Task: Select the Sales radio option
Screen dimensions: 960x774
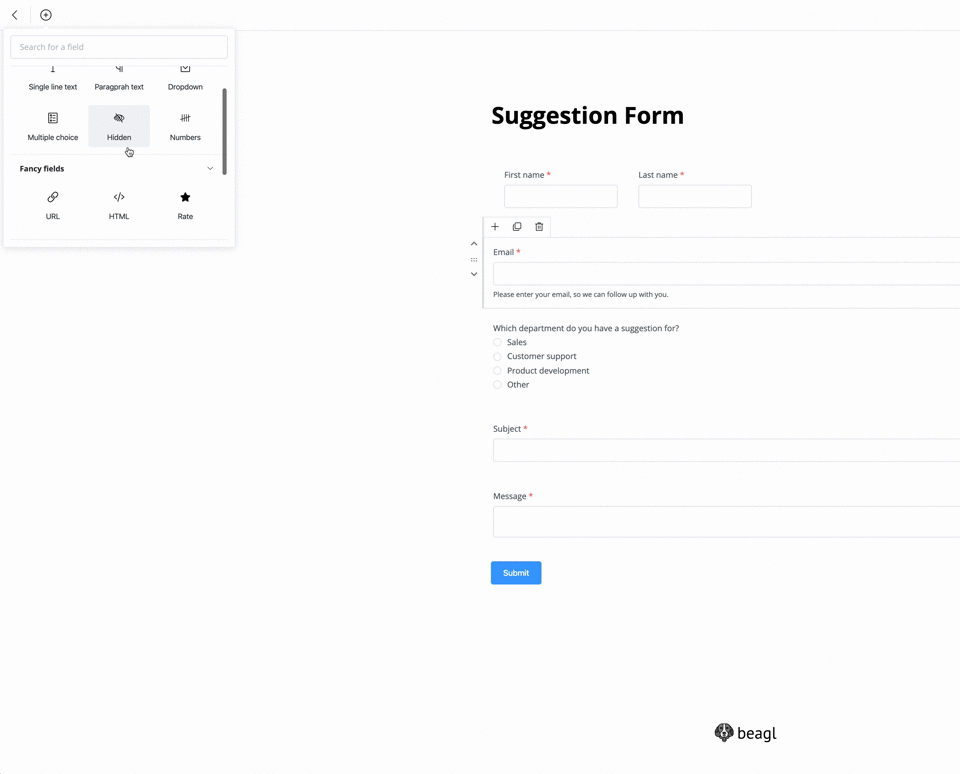Action: pyautogui.click(x=497, y=342)
